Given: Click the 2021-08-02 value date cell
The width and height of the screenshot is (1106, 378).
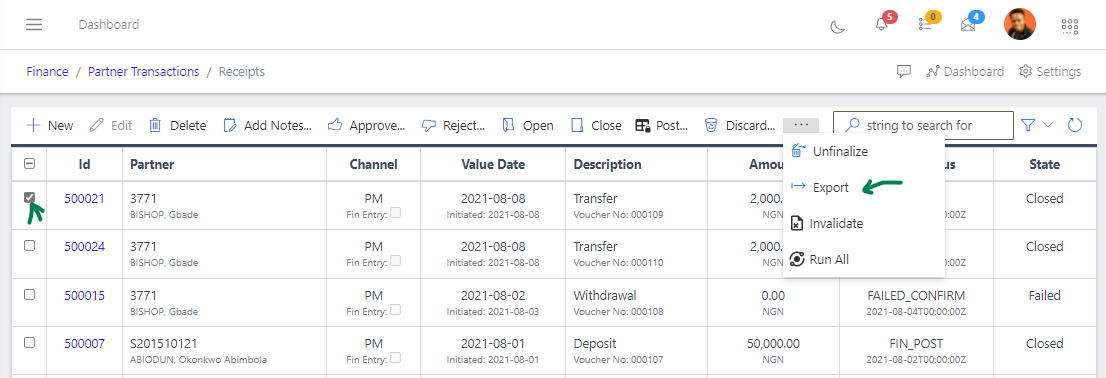Looking at the screenshot, I should coord(493,302).
